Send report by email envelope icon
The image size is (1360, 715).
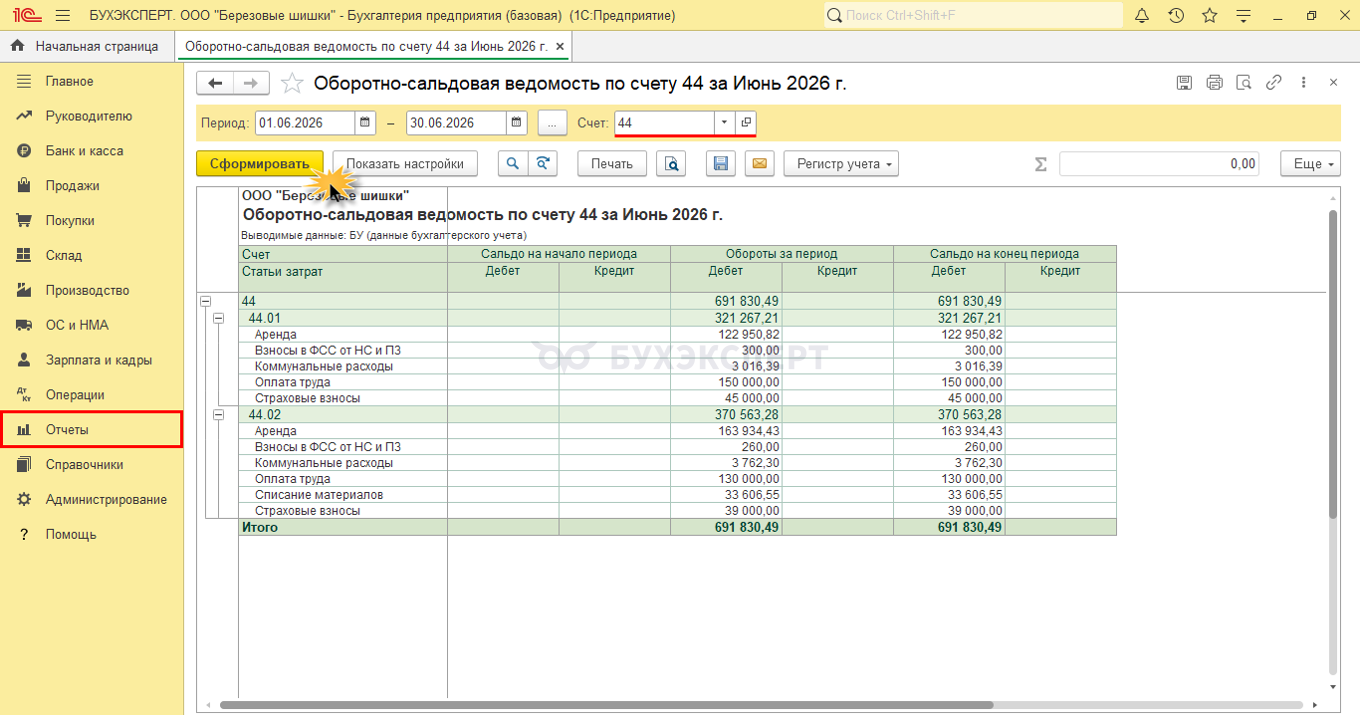pos(759,164)
